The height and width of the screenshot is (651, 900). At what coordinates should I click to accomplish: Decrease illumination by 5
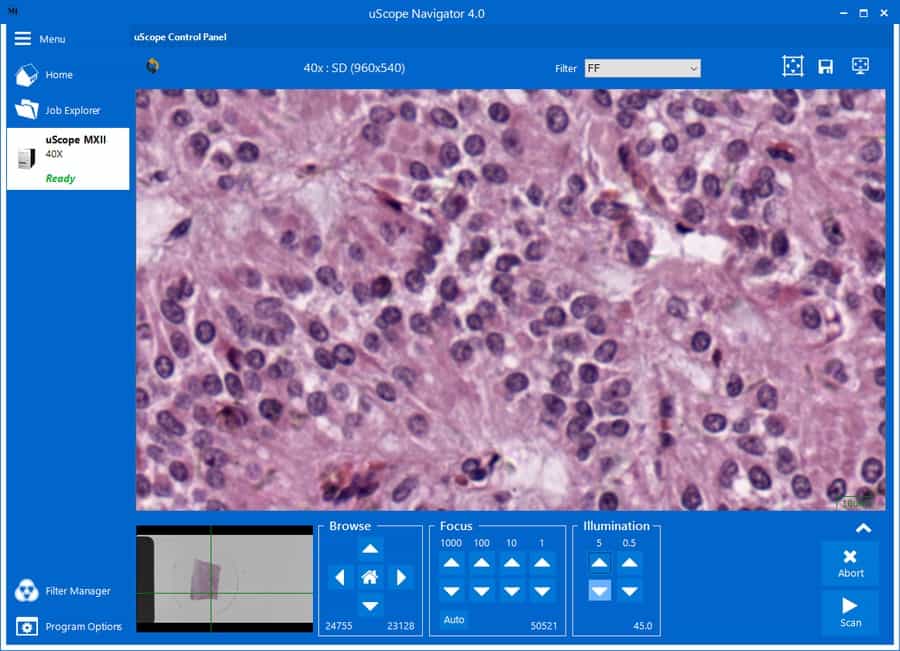(599, 591)
